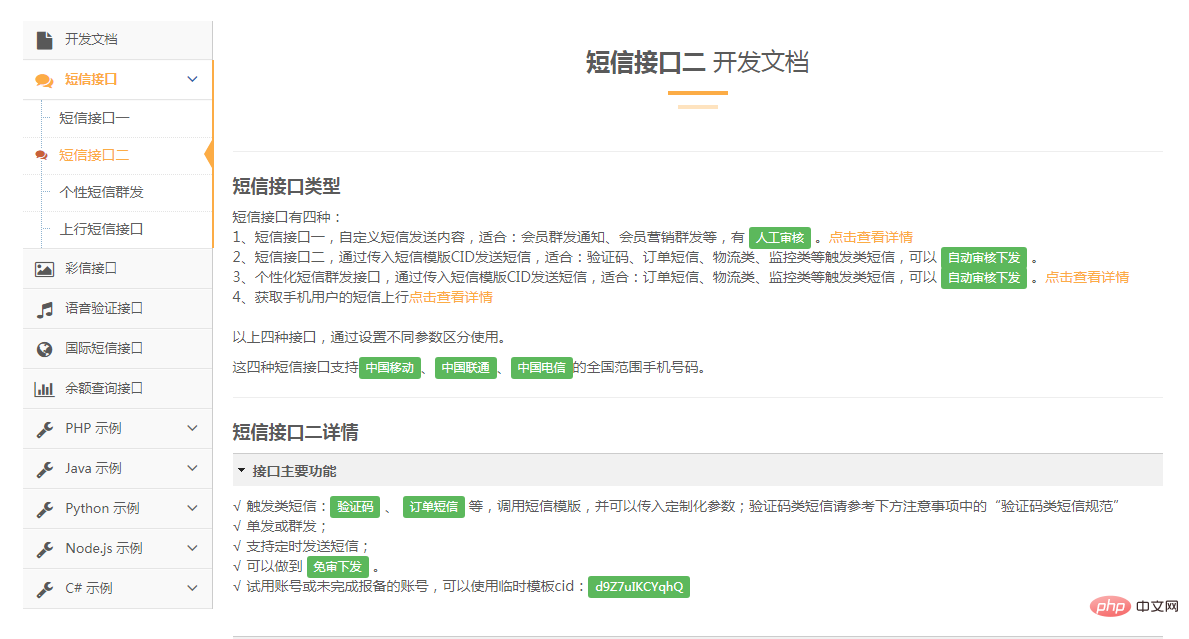Expand the PHP 示例 chevron
Image resolution: width=1189 pixels, height=639 pixels.
pyautogui.click(x=193, y=428)
